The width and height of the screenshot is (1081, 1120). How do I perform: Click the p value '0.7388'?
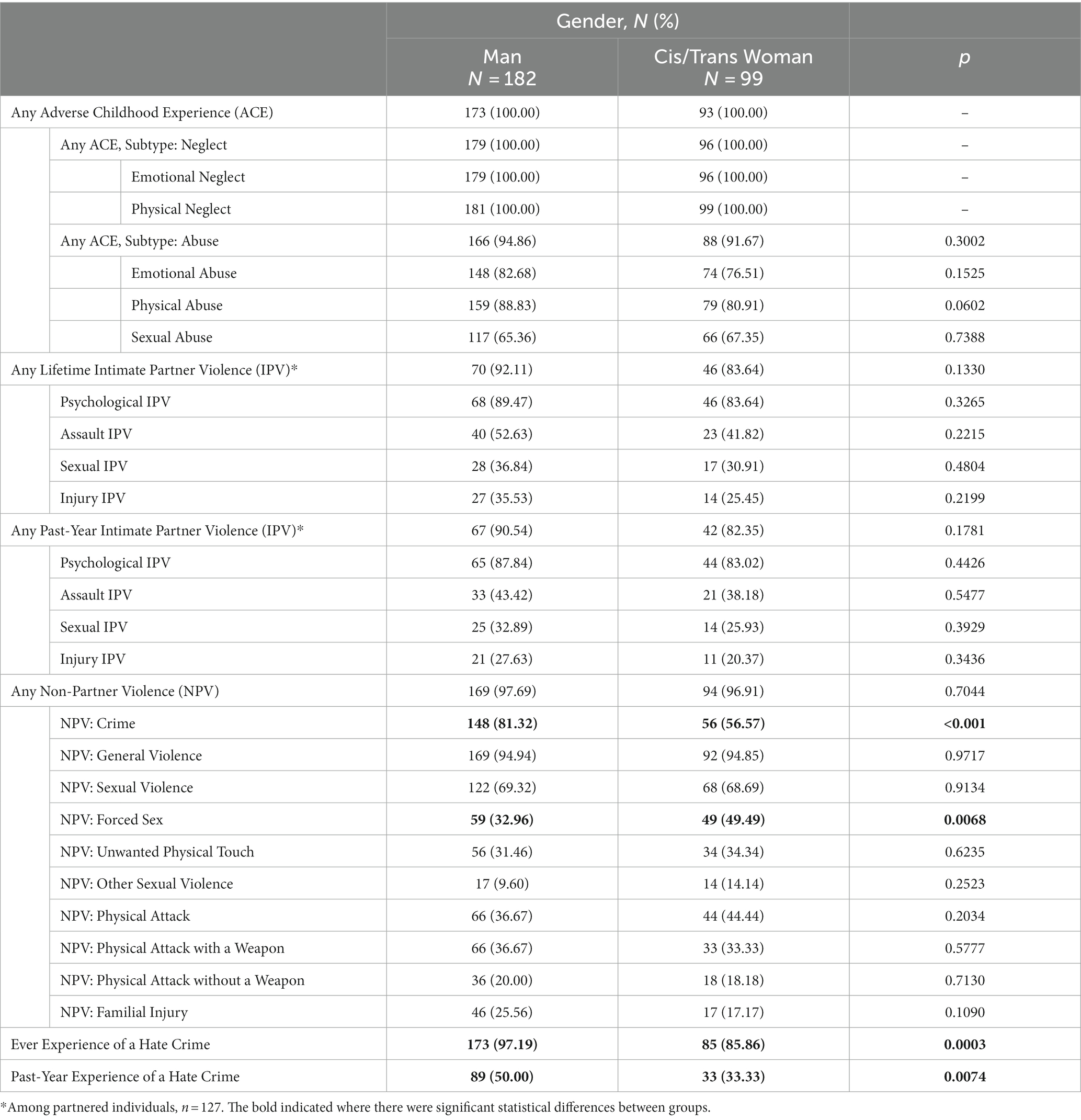(964, 337)
